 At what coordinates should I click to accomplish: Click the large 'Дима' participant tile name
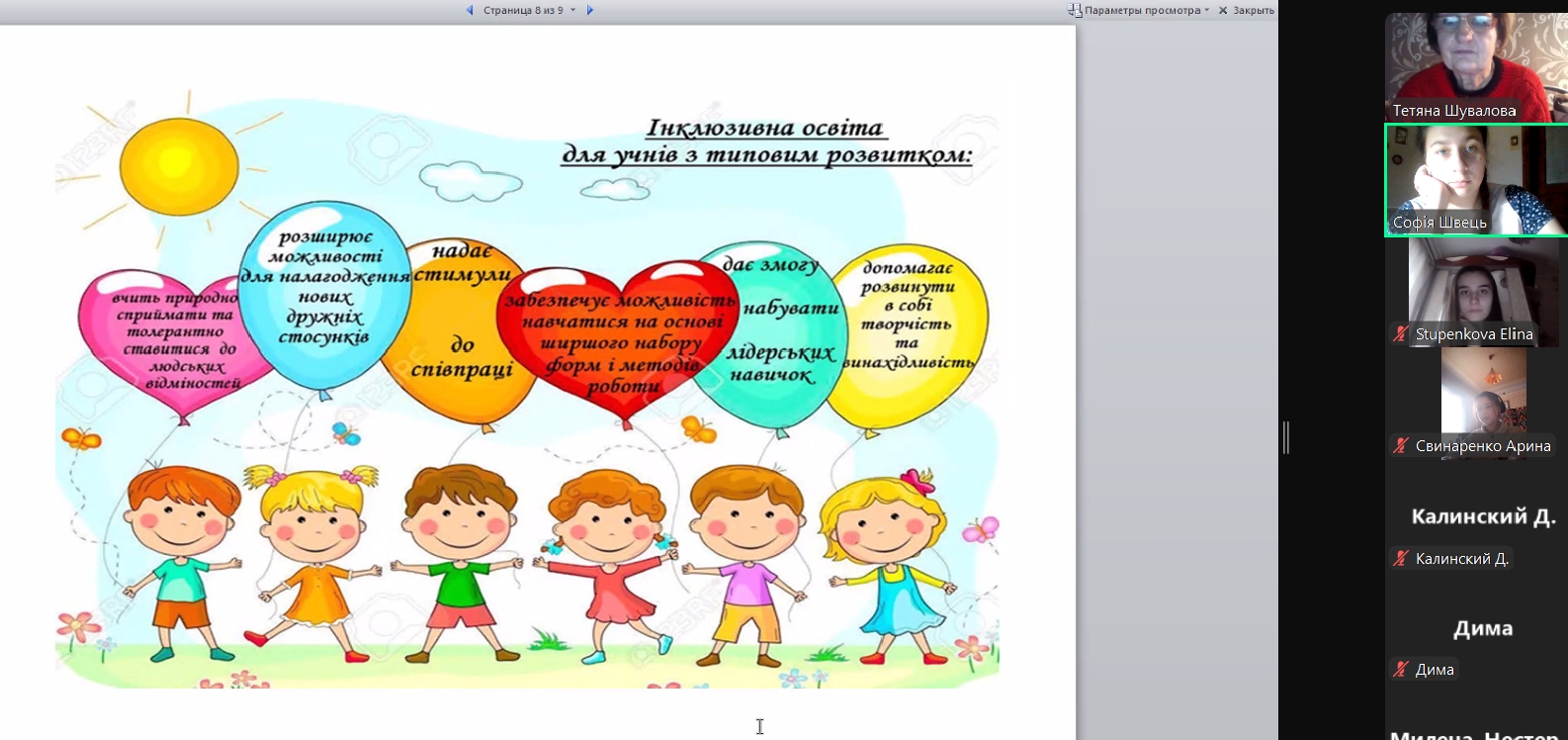[1483, 628]
